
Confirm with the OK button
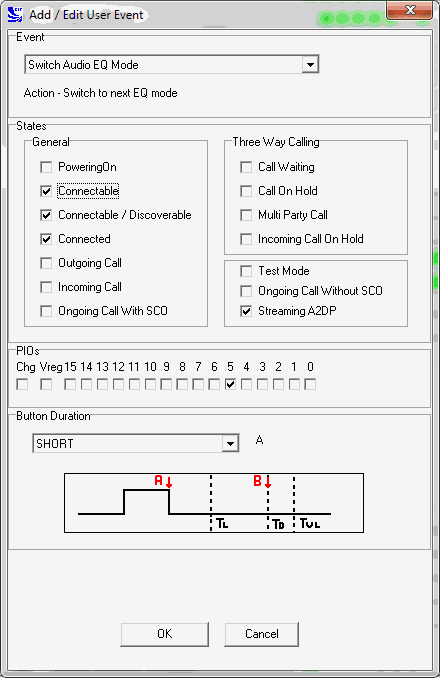click(x=165, y=634)
